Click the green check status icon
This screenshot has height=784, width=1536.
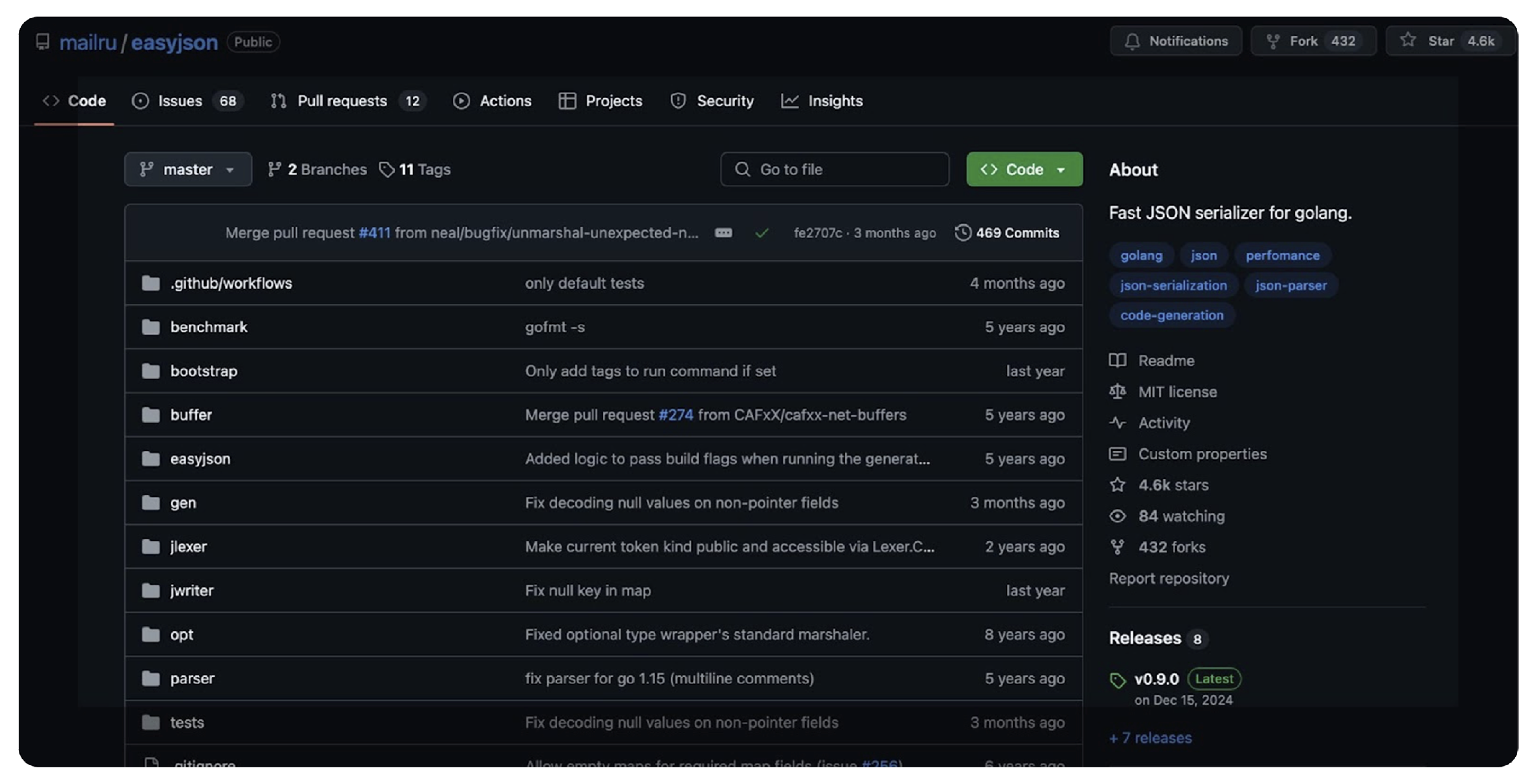[x=762, y=233]
